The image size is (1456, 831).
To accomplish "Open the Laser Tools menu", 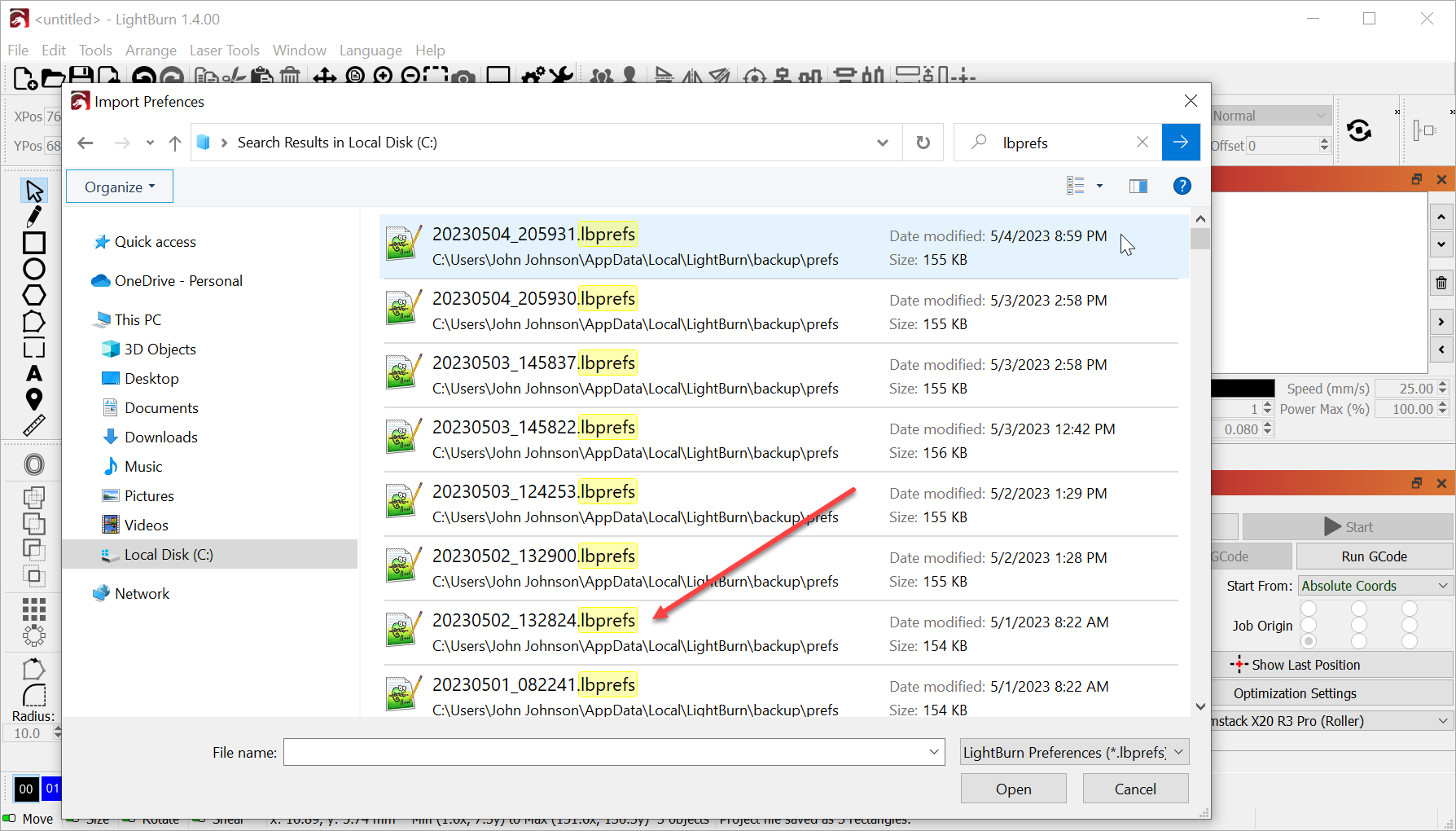I will click(224, 51).
